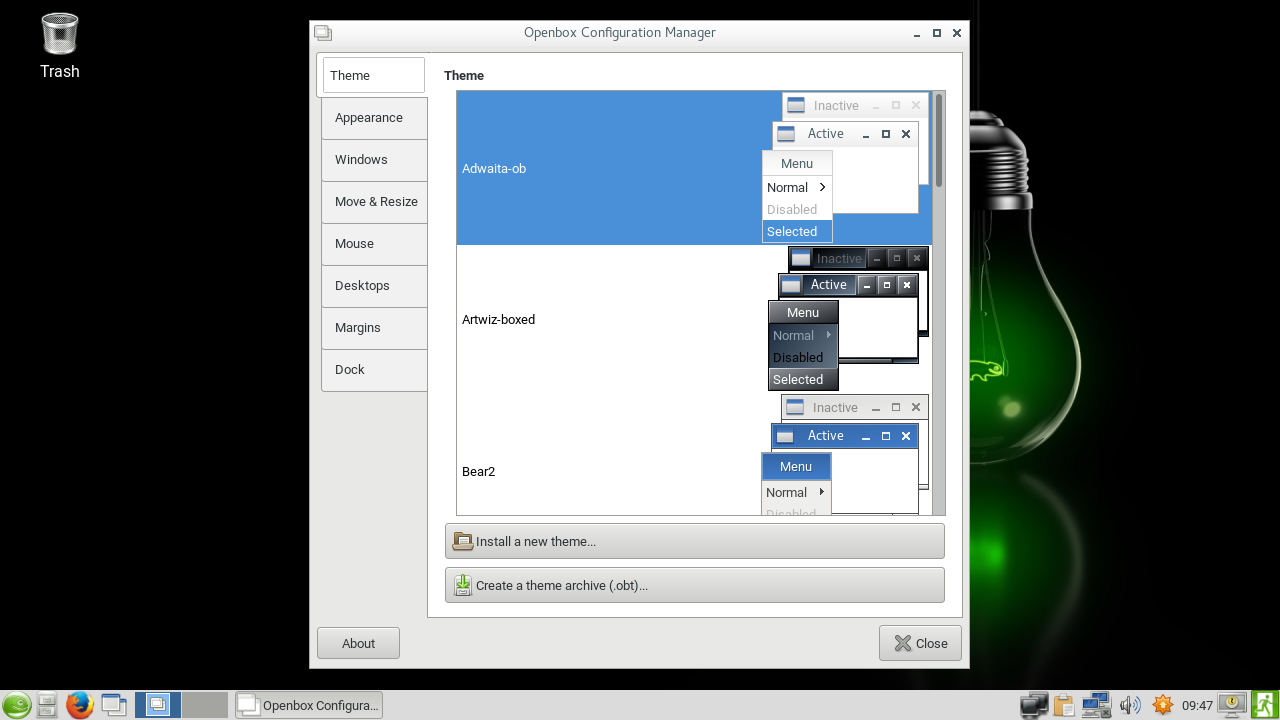The height and width of the screenshot is (720, 1280).
Task: Switch to the second virtual desktop in the pager
Action: pyautogui.click(x=205, y=705)
